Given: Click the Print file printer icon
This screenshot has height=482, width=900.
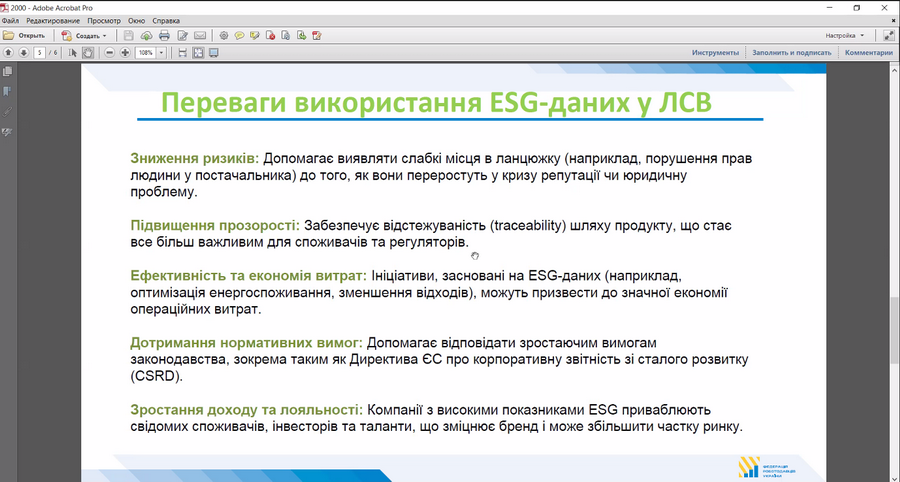Looking at the screenshot, I should tap(164, 36).
